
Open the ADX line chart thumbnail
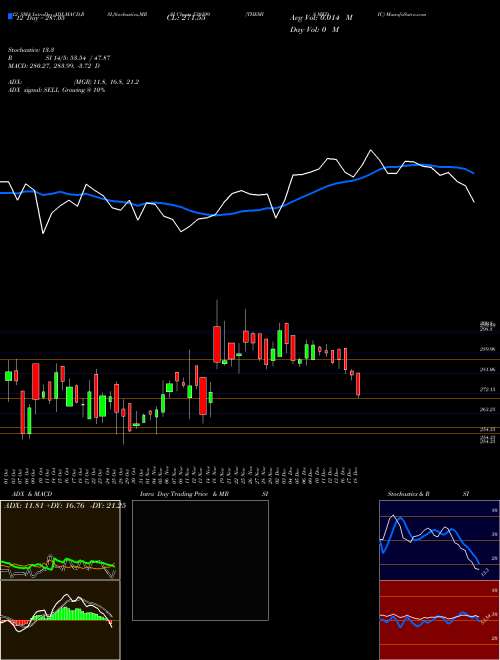pyautogui.click(x=60, y=540)
